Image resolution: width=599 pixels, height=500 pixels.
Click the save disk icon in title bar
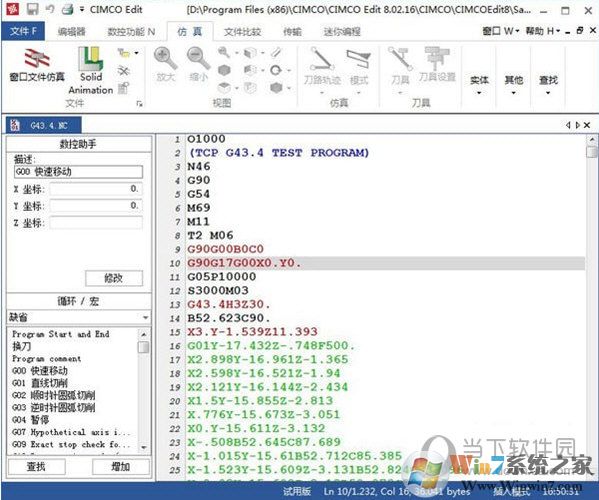(x=32, y=9)
